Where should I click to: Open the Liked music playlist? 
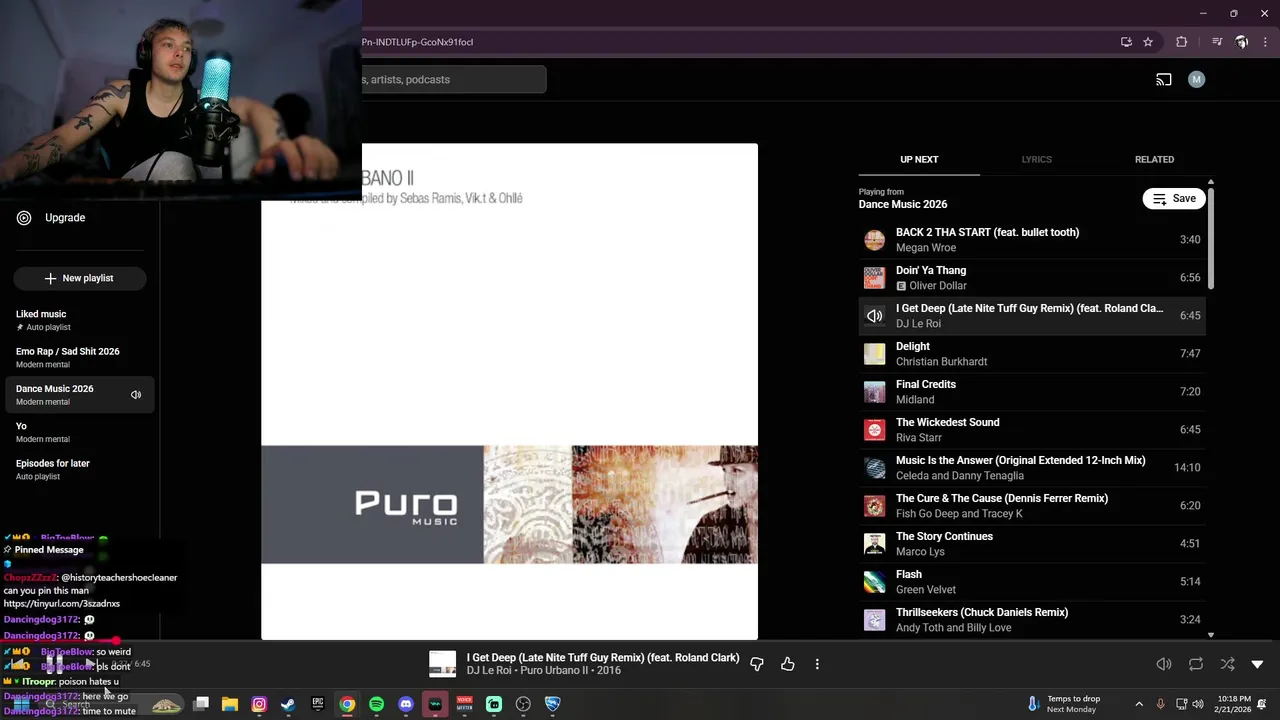pos(80,320)
